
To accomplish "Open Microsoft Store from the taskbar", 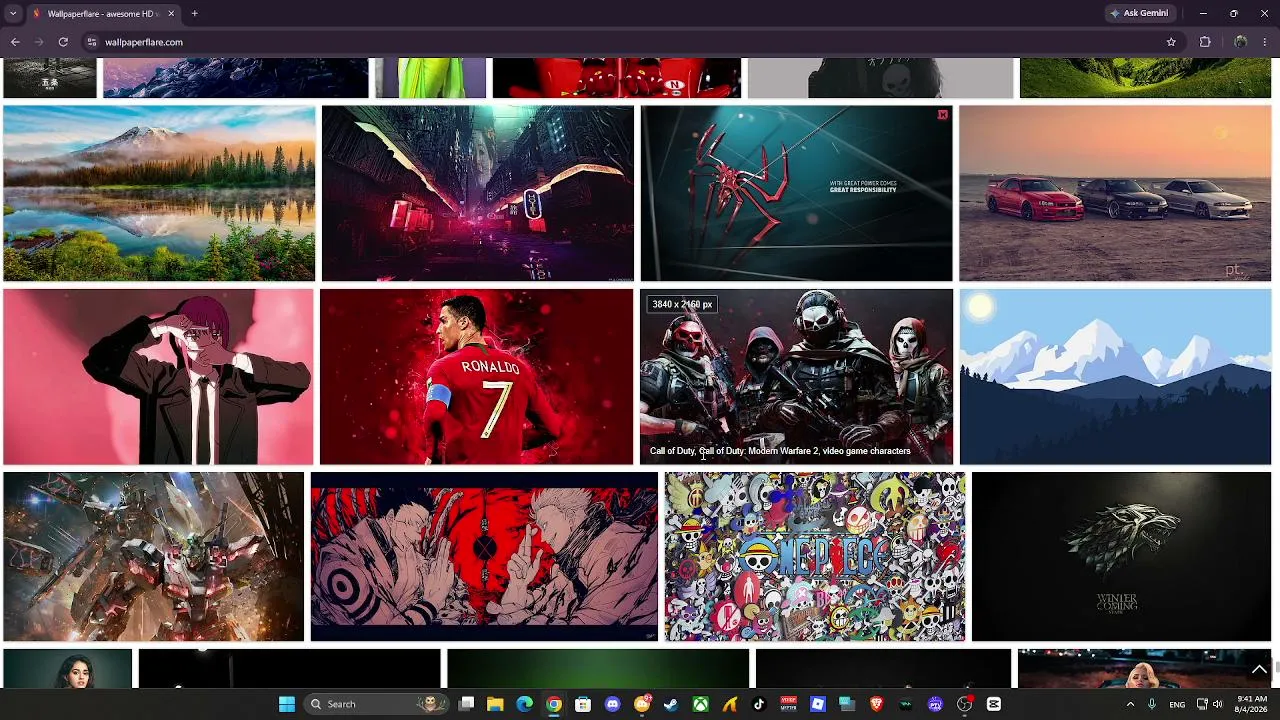I will tap(583, 704).
